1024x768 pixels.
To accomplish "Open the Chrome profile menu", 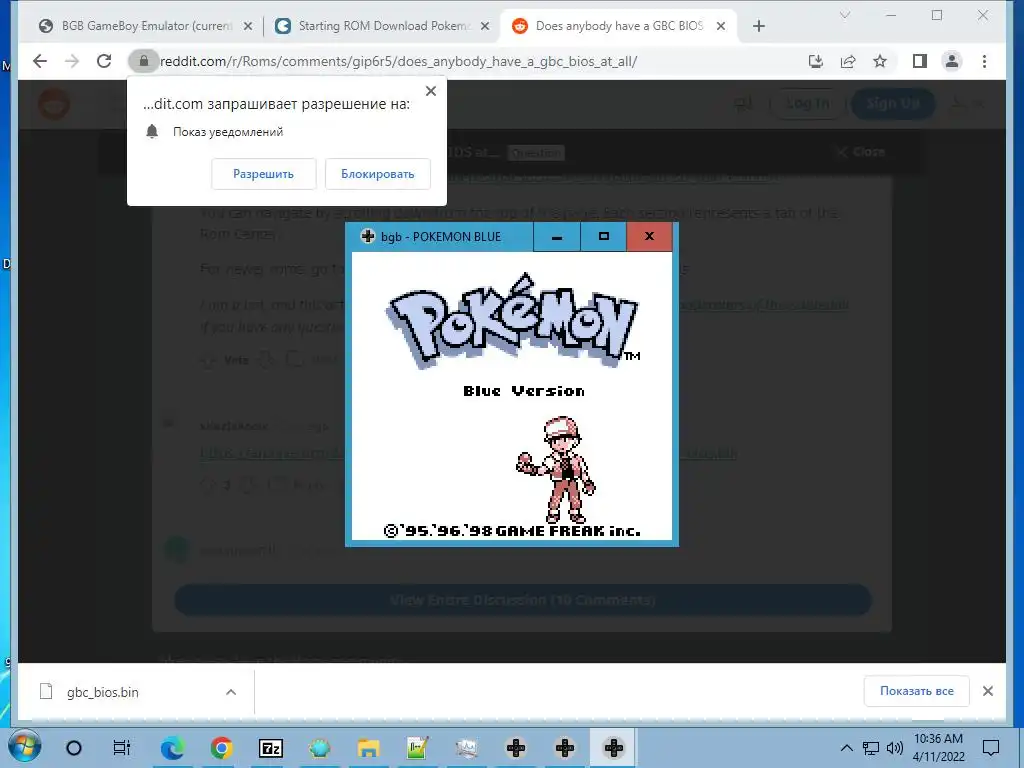I will tap(952, 61).
